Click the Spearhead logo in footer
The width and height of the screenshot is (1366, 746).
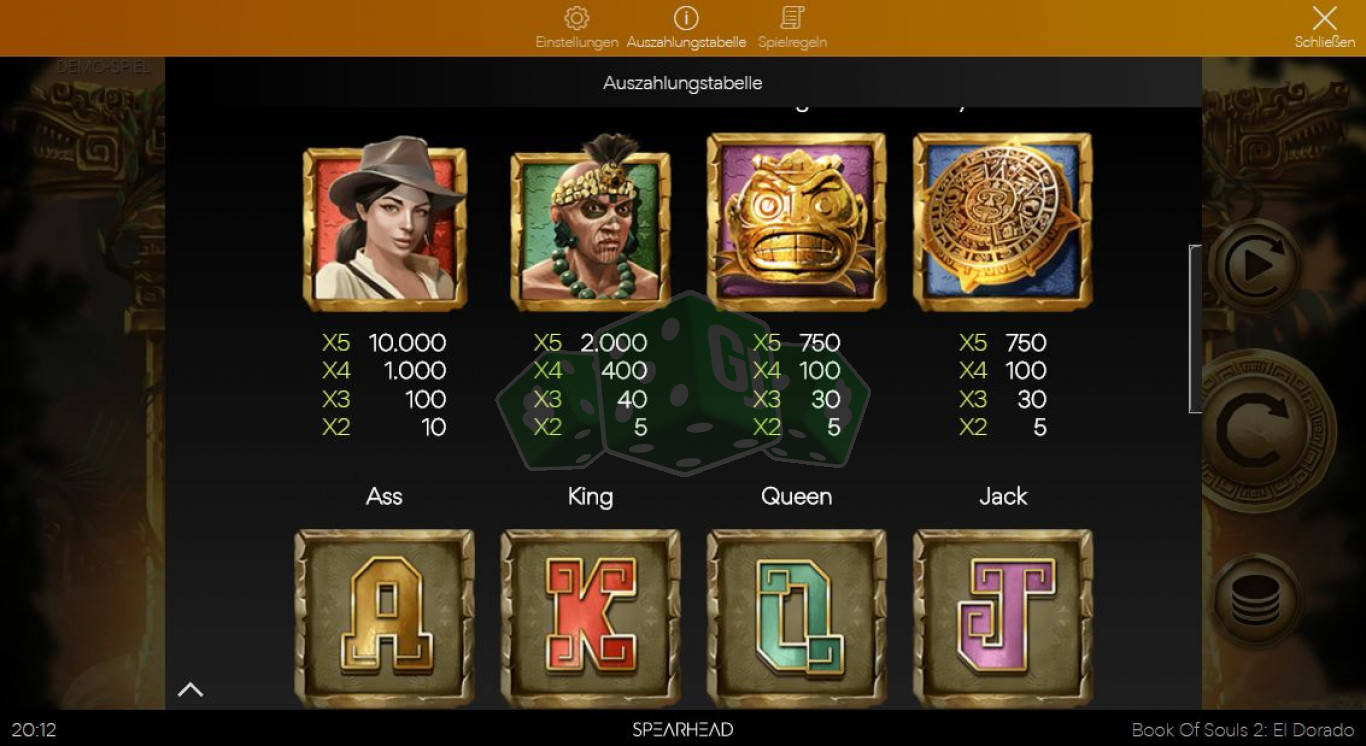pyautogui.click(x=683, y=730)
